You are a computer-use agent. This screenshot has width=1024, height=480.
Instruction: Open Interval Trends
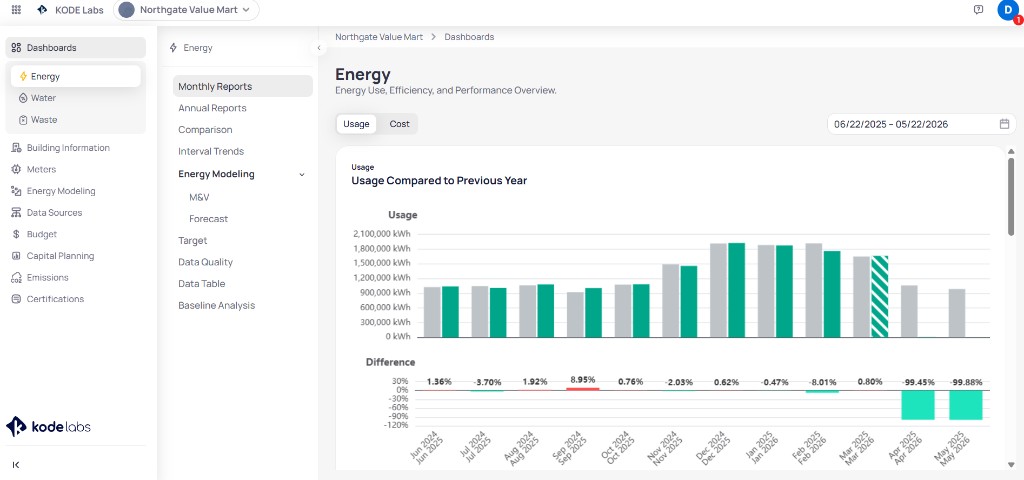pos(211,151)
